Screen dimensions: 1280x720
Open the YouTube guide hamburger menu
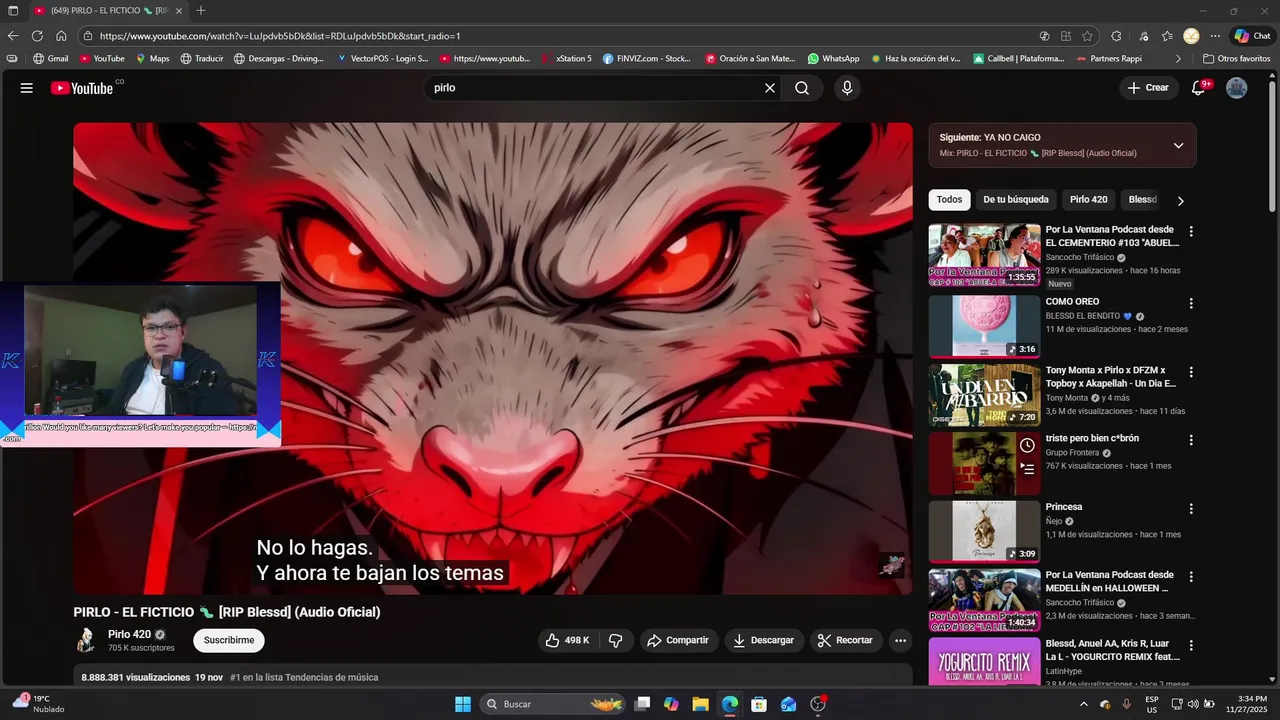pyautogui.click(x=27, y=88)
